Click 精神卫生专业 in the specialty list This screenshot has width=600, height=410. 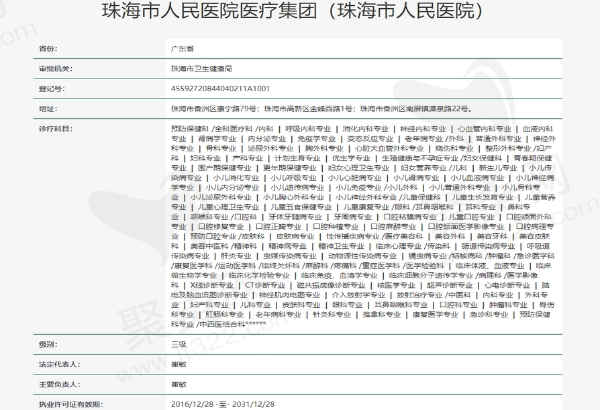point(341,246)
